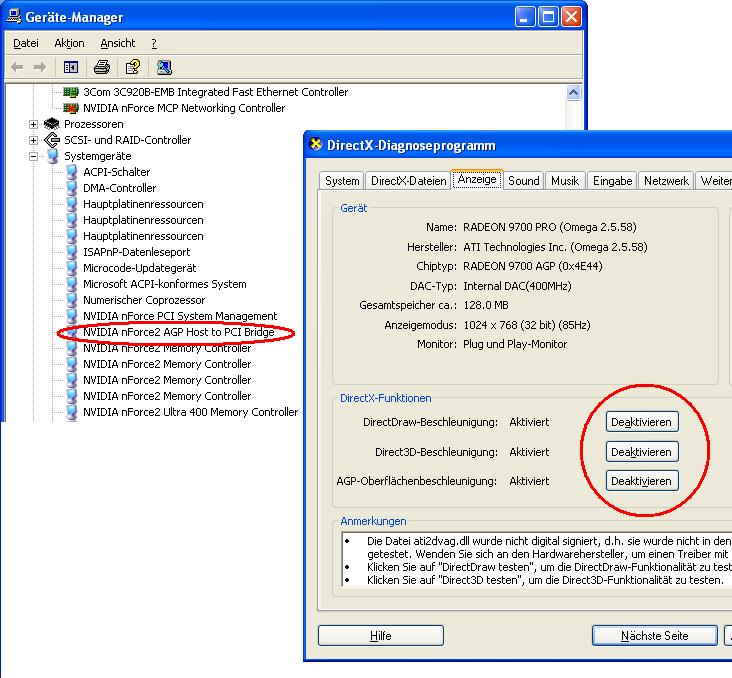Deactivate AGP-Oberflächenbeschleunigung

tap(641, 481)
